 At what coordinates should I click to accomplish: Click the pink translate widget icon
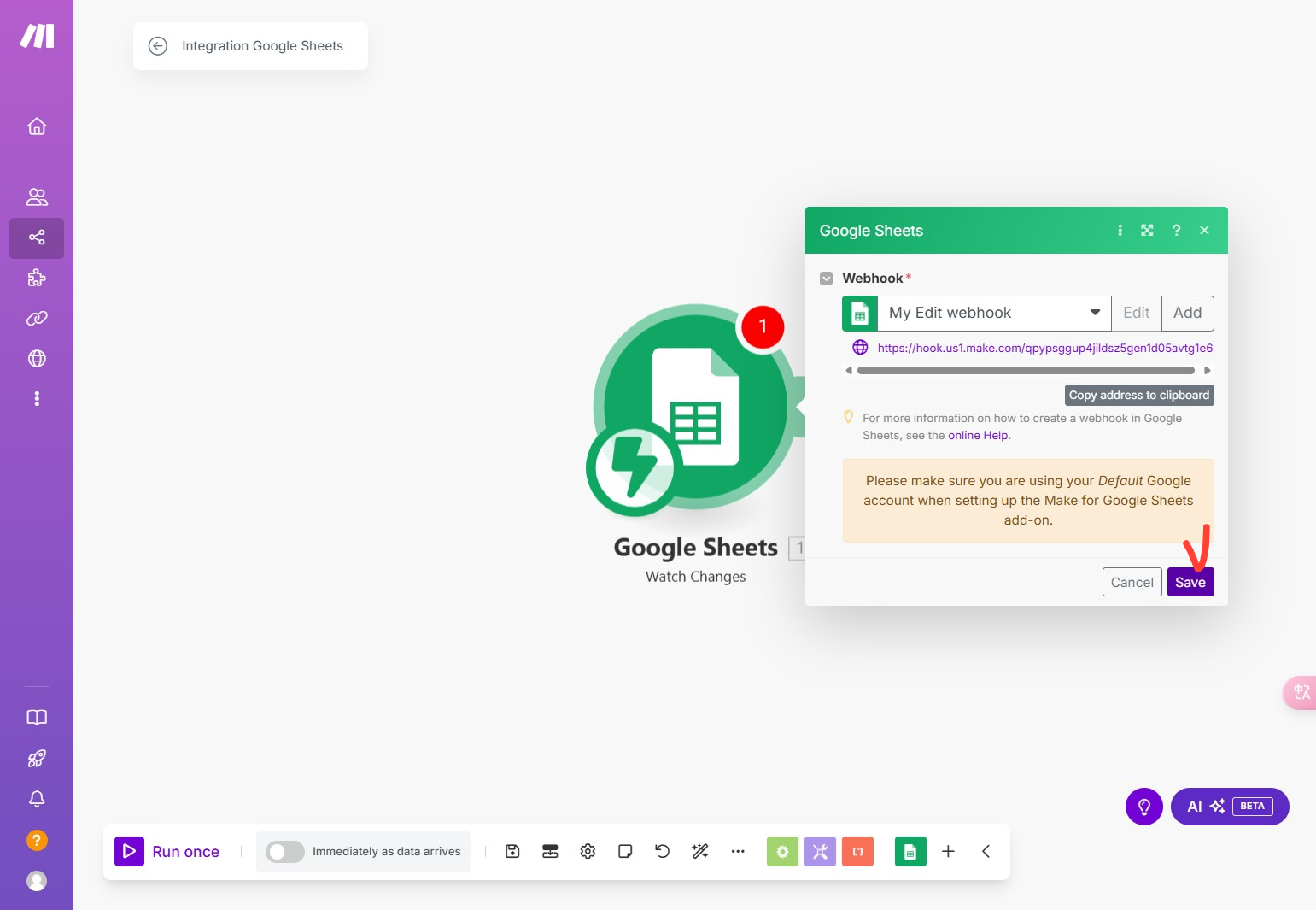(1301, 693)
